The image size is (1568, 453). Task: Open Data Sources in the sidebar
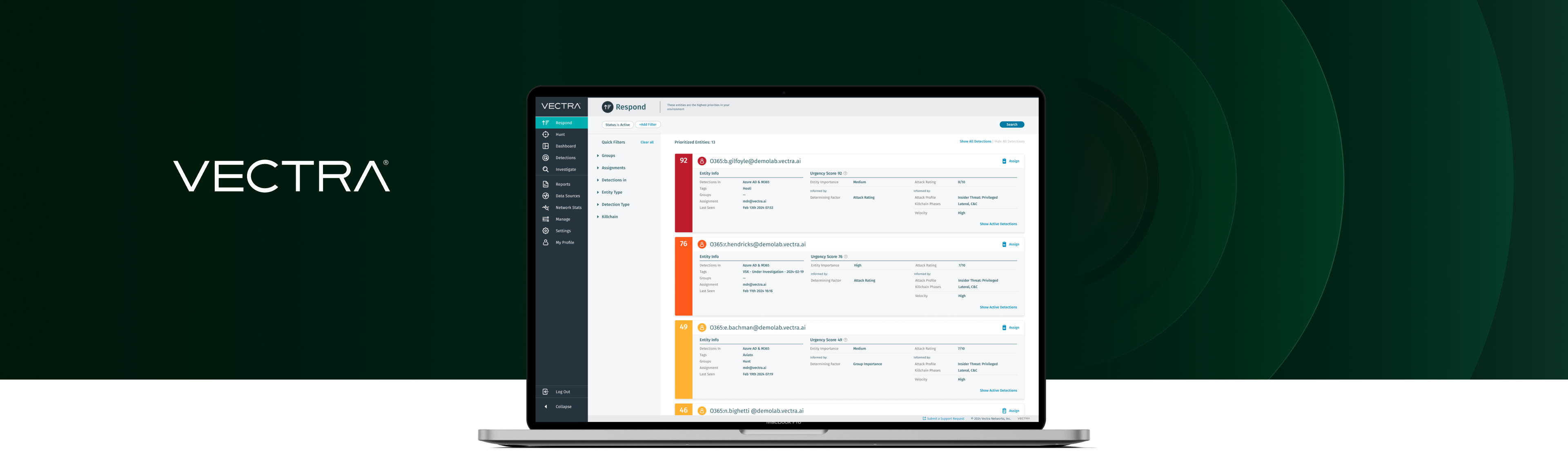point(561,196)
